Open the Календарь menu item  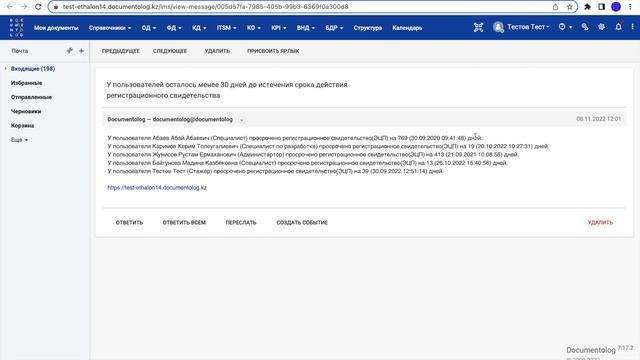tap(407, 28)
